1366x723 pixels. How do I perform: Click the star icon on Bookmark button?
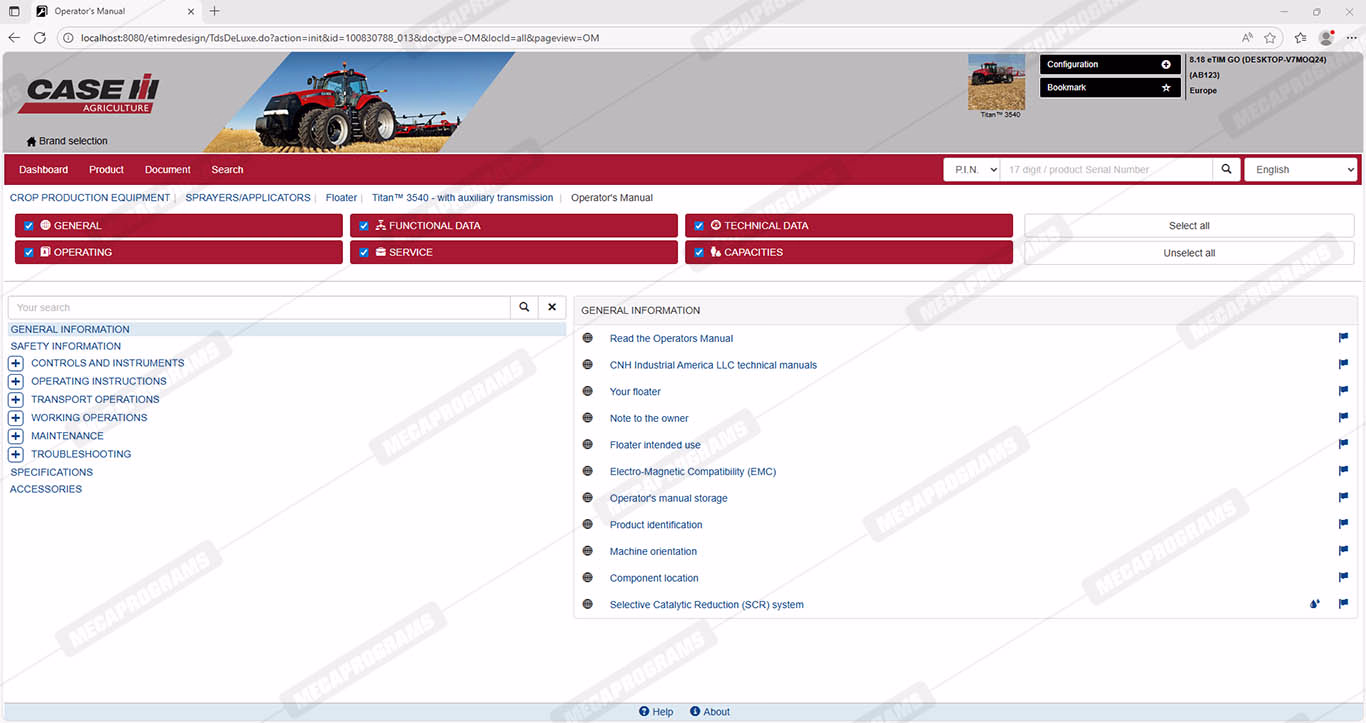(1165, 88)
